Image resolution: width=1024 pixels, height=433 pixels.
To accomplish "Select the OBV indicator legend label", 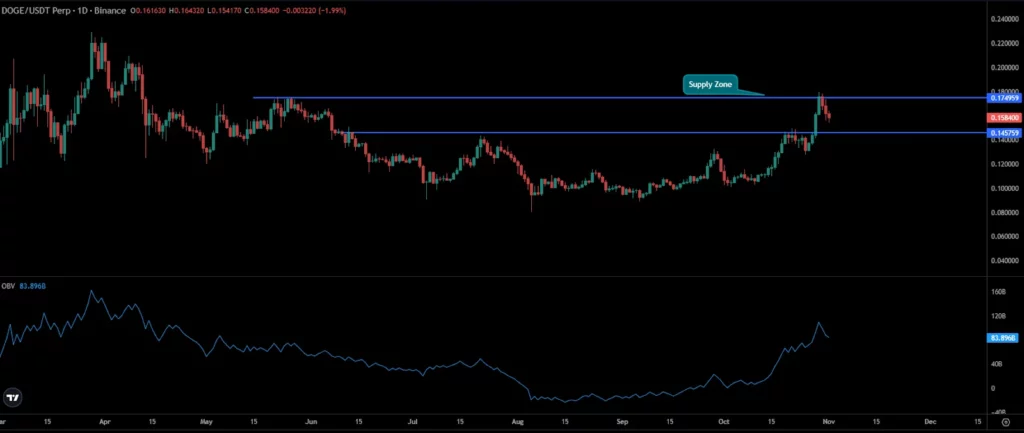I will tap(9, 286).
